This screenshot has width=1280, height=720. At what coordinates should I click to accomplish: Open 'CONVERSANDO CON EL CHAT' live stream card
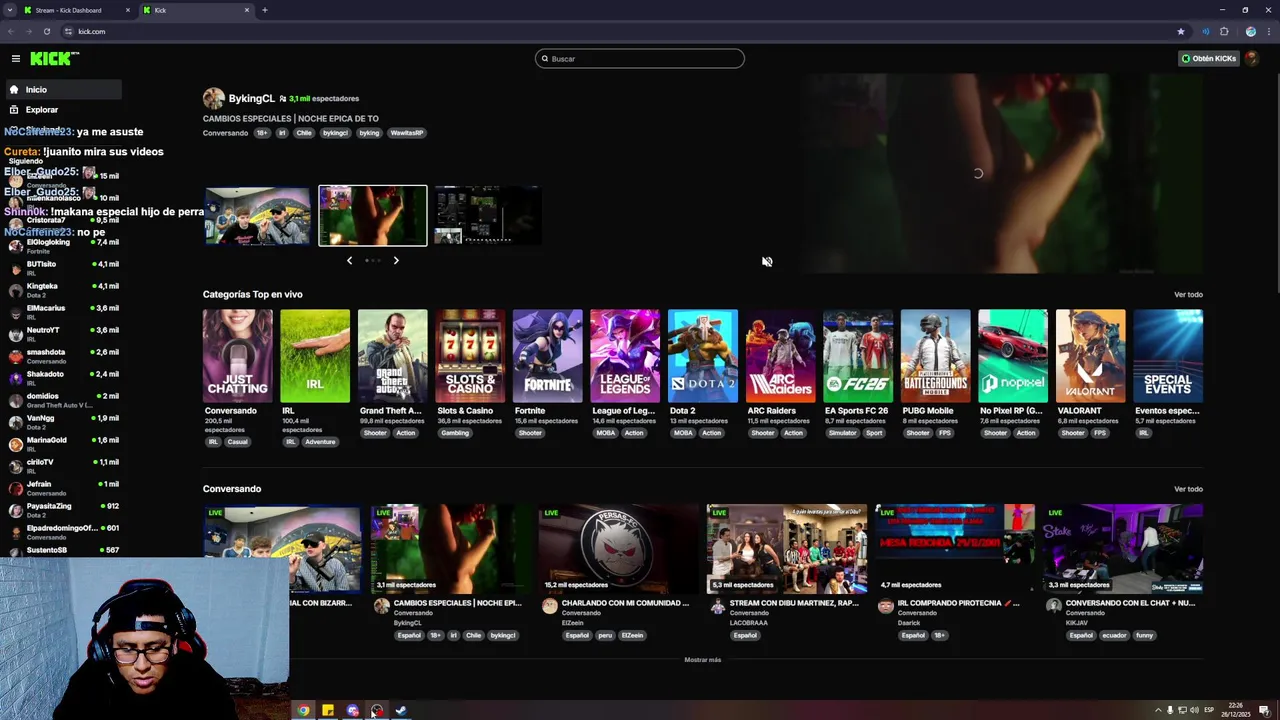click(1122, 549)
